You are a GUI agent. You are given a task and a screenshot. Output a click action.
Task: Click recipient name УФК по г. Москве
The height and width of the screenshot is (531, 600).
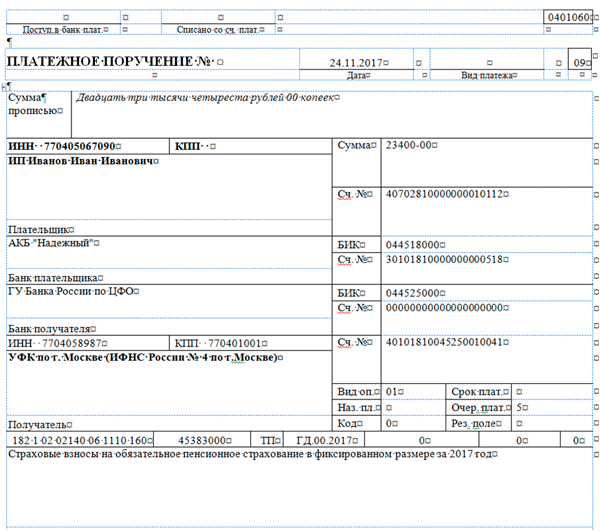click(140, 357)
